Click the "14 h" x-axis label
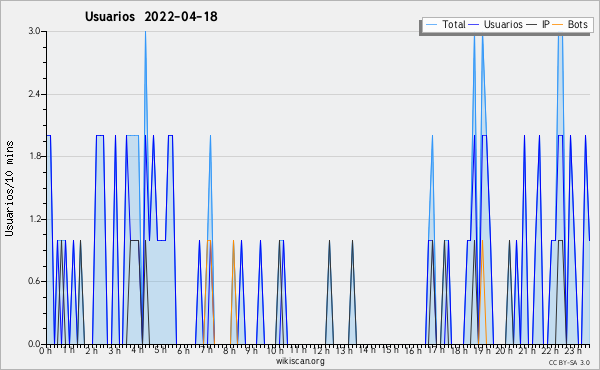 click(367, 350)
